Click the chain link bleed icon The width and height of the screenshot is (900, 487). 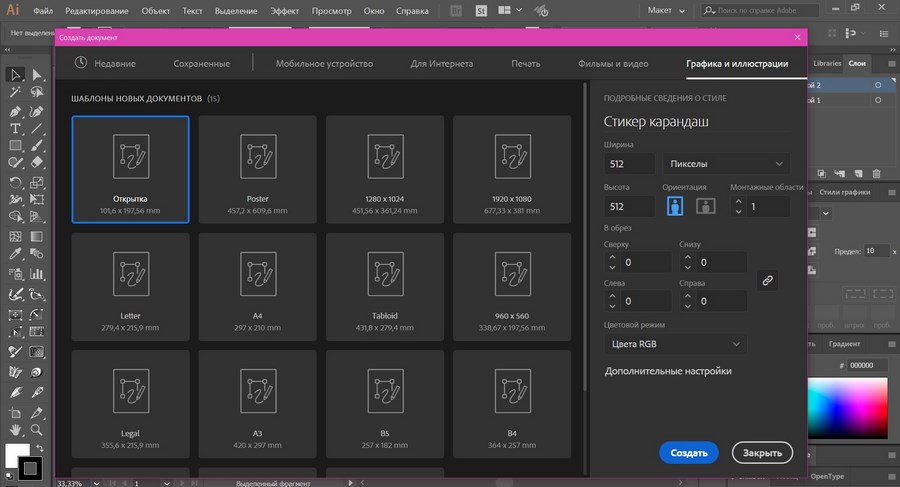(x=767, y=281)
